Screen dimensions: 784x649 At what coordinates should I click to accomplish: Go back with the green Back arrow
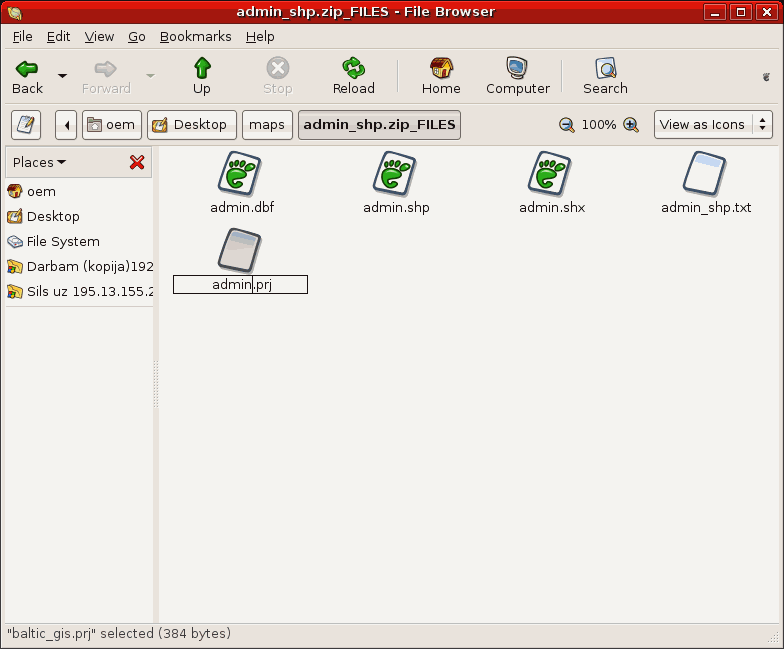click(27, 76)
